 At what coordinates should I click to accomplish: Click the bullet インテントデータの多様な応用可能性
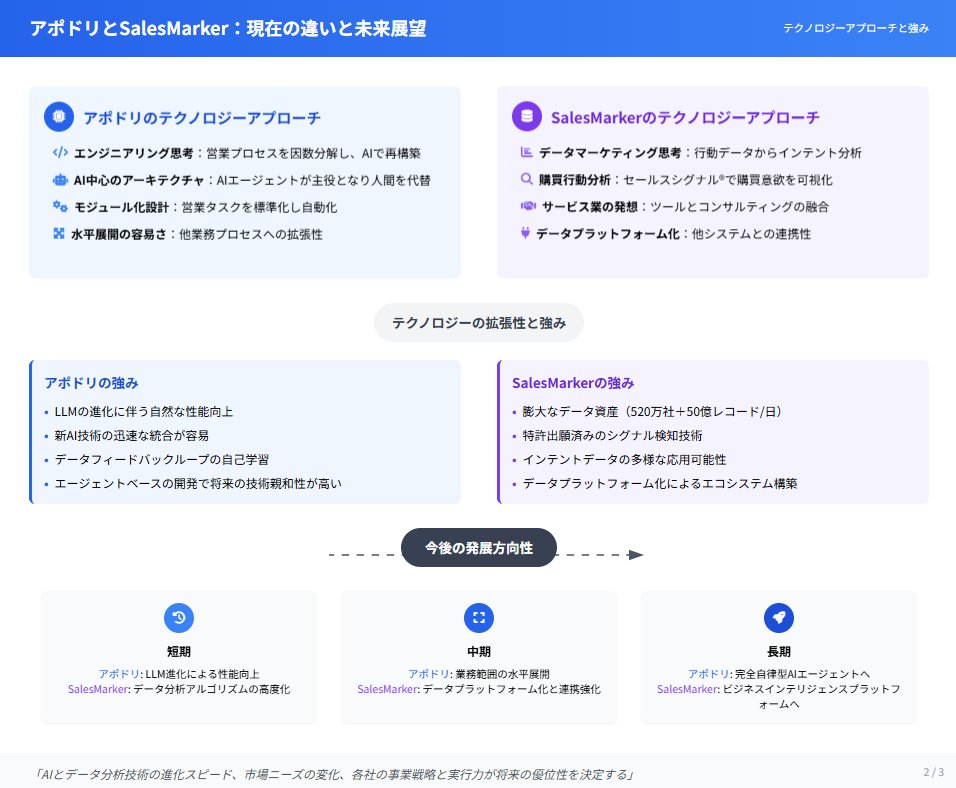click(624, 459)
